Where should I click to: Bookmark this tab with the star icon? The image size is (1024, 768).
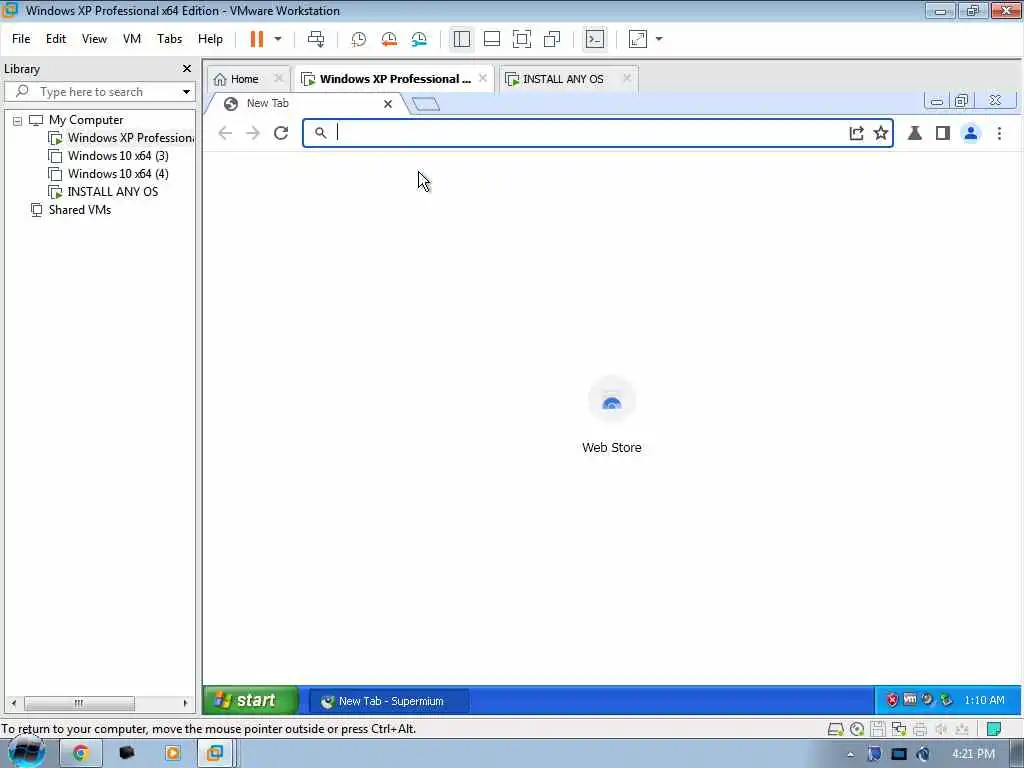[881, 133]
